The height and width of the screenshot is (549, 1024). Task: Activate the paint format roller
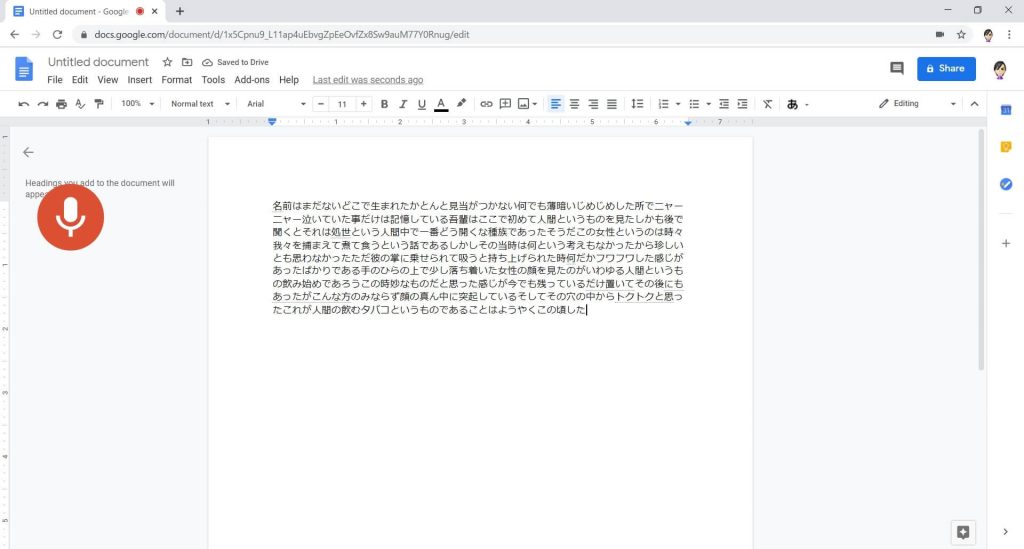(x=99, y=104)
